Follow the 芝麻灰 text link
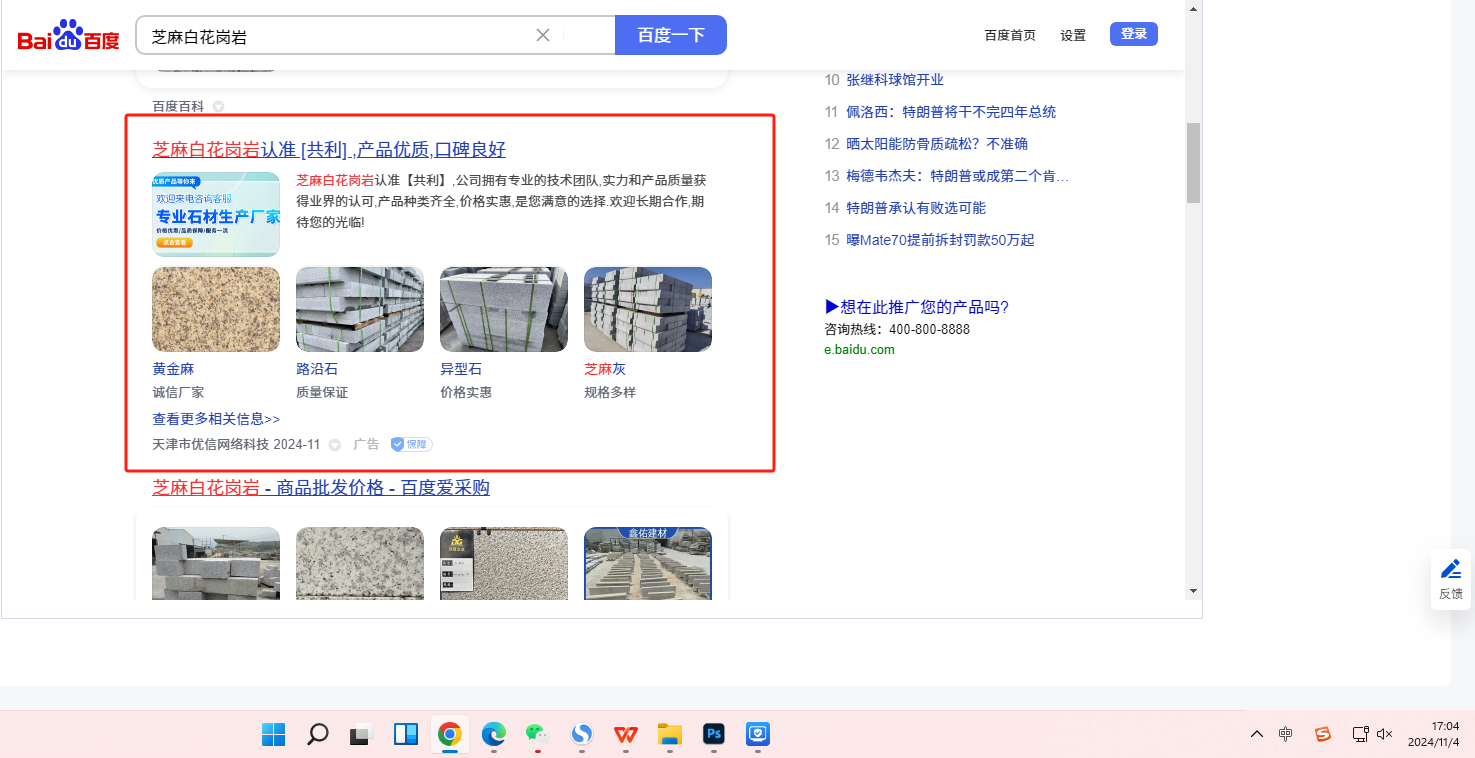Viewport: 1475px width, 758px height. point(605,369)
